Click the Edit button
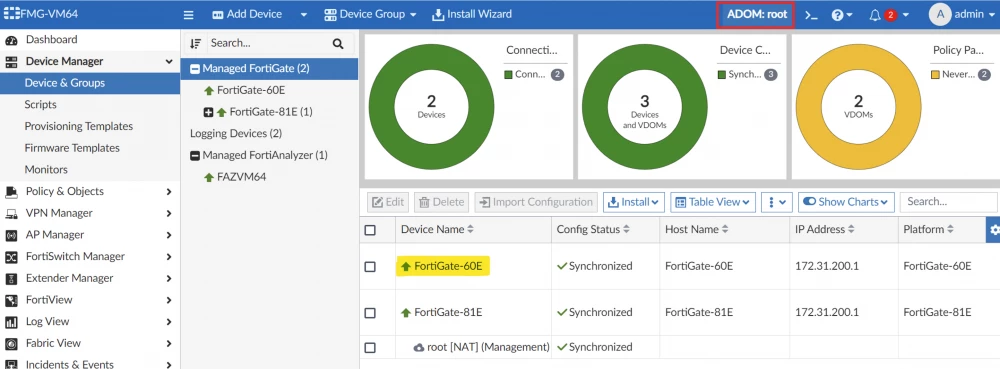 point(388,202)
